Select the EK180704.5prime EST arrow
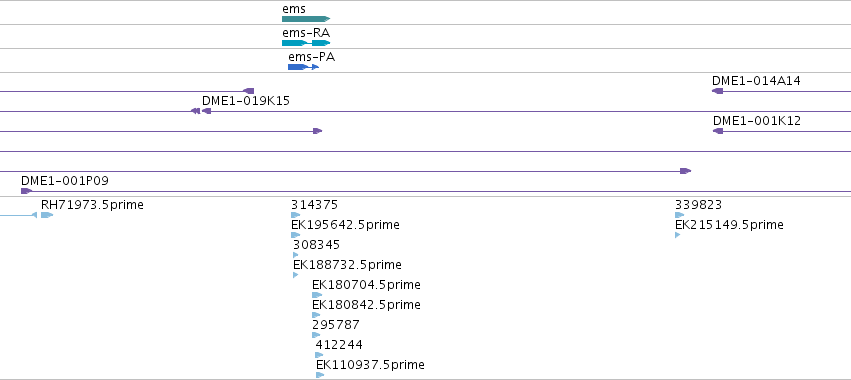The width and height of the screenshot is (851, 380). [317, 295]
